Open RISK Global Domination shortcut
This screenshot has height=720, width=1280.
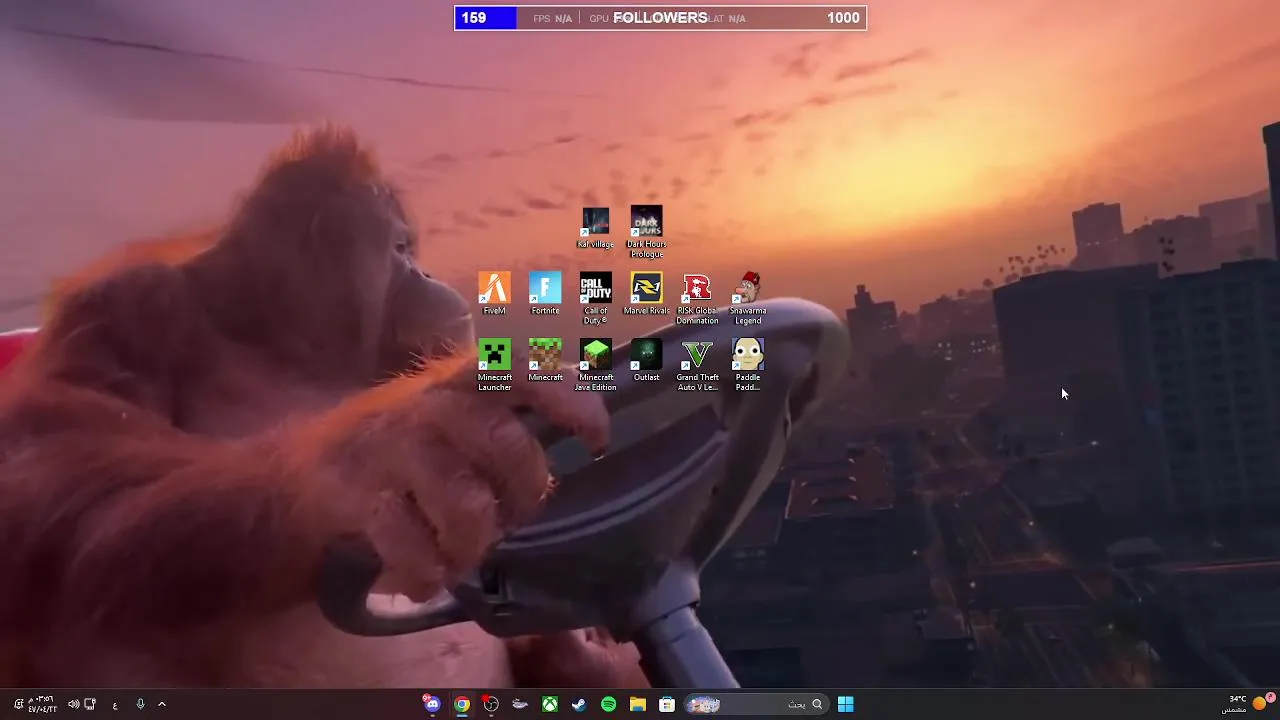[697, 298]
